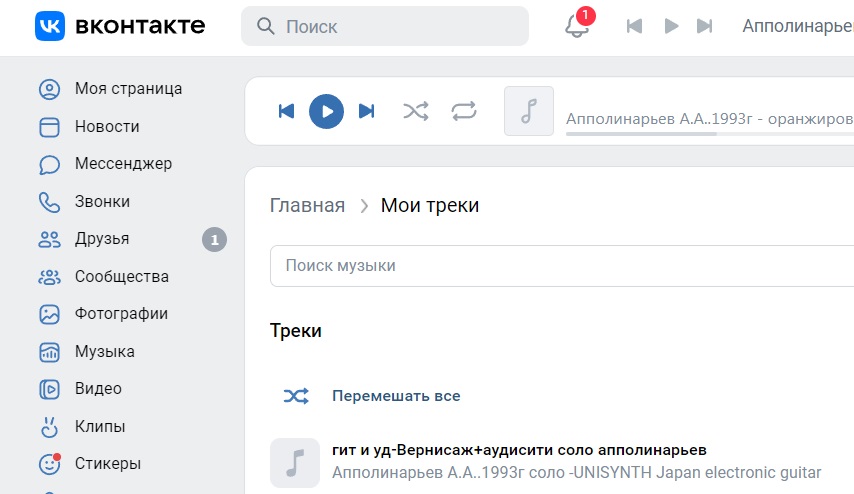The image size is (854, 494).
Task: Toggle repeat mode in the player
Action: coord(464,111)
